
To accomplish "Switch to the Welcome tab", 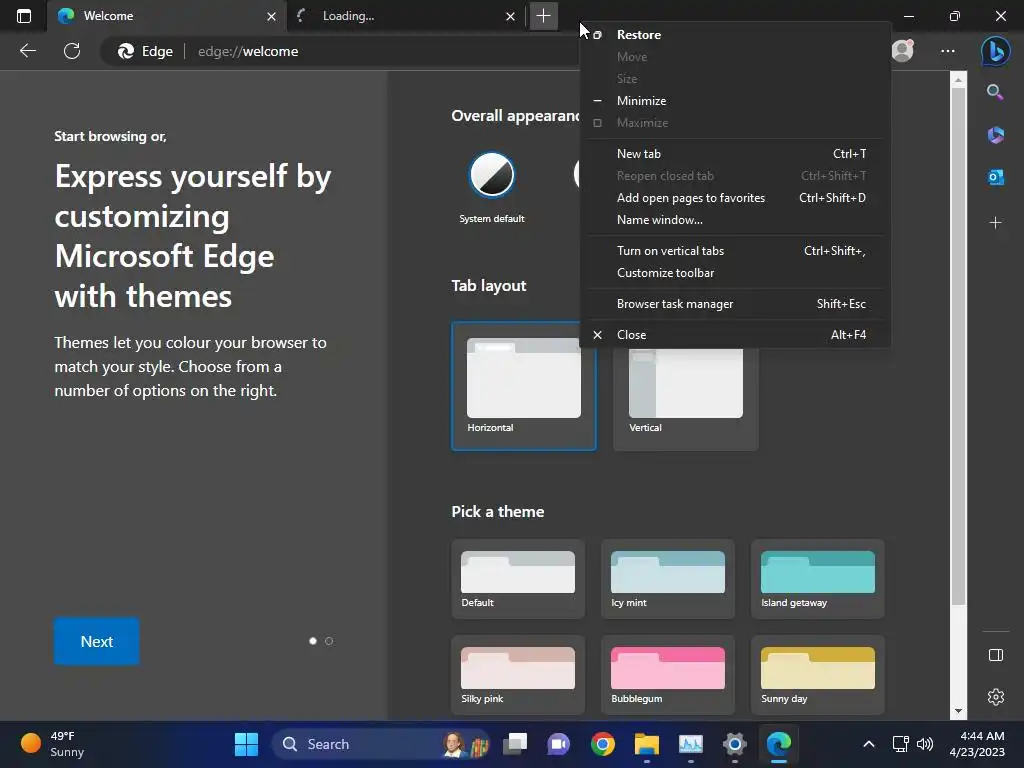I will pyautogui.click(x=166, y=16).
